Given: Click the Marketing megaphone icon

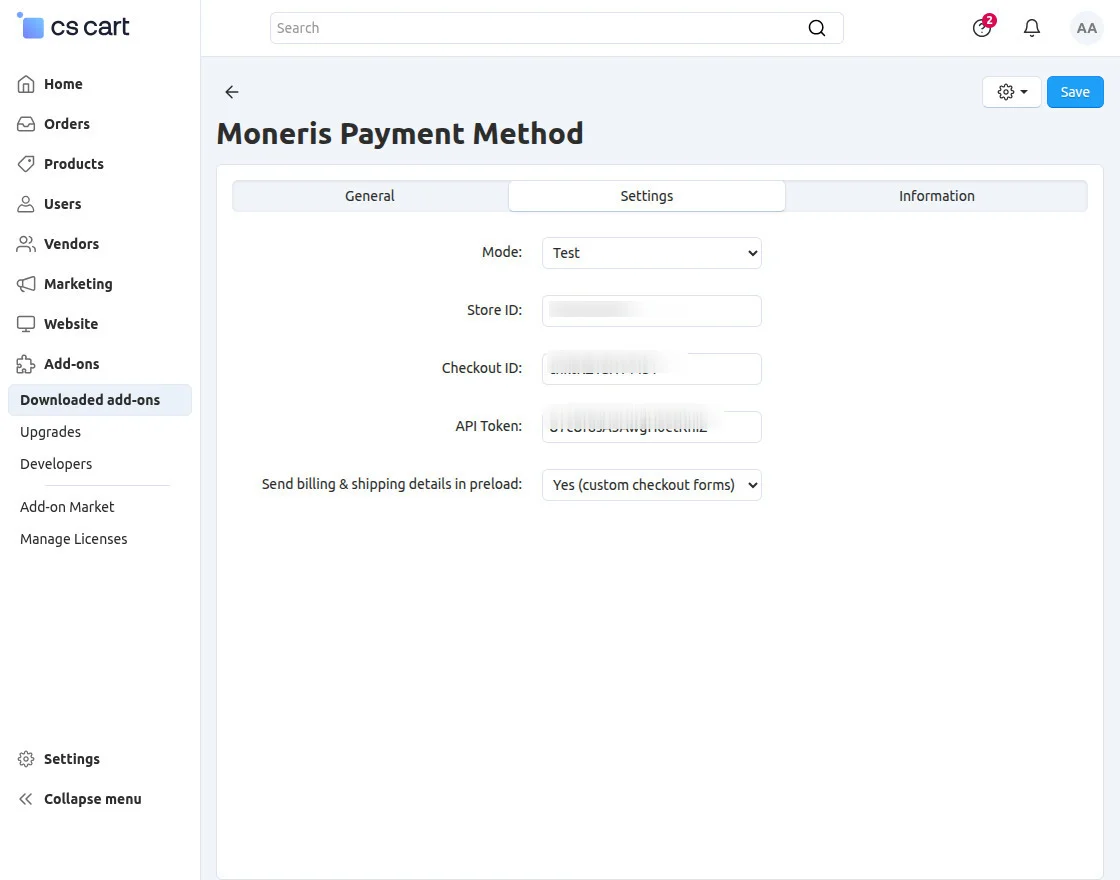Looking at the screenshot, I should 26,284.
